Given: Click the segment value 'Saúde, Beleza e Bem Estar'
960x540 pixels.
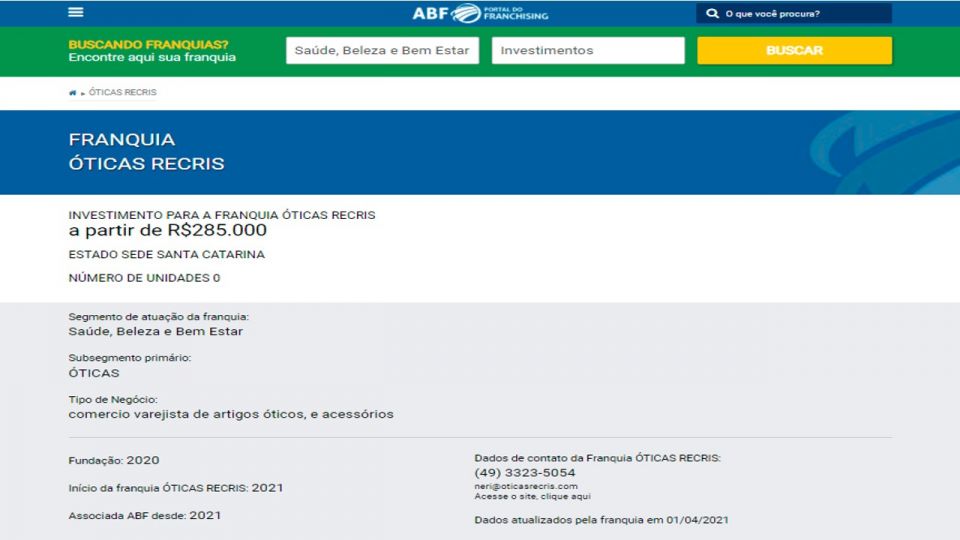Looking at the screenshot, I should (156, 331).
